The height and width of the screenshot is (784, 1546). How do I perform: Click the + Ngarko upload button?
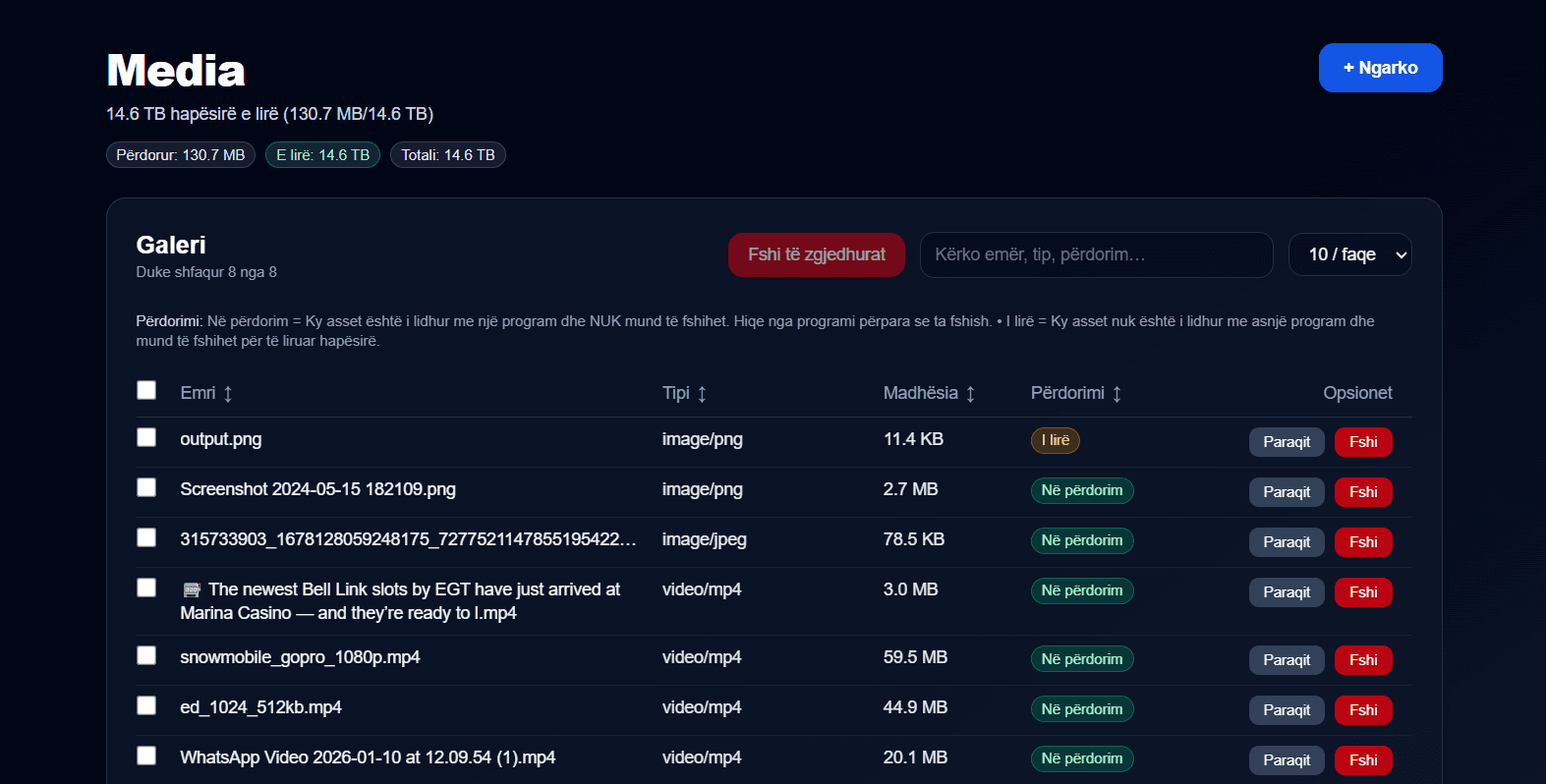click(x=1380, y=68)
